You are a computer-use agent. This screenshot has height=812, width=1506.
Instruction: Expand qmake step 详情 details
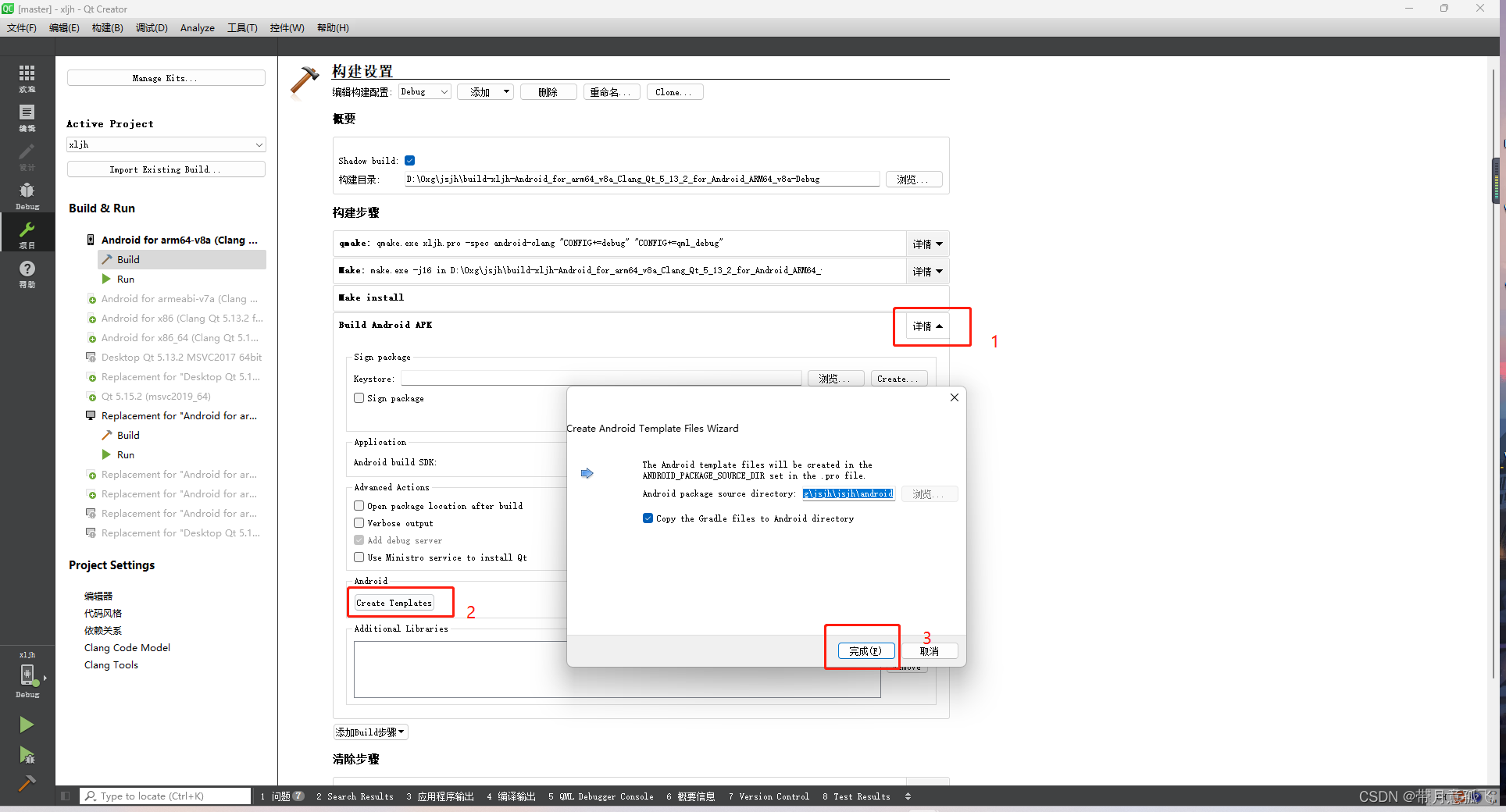click(x=927, y=244)
